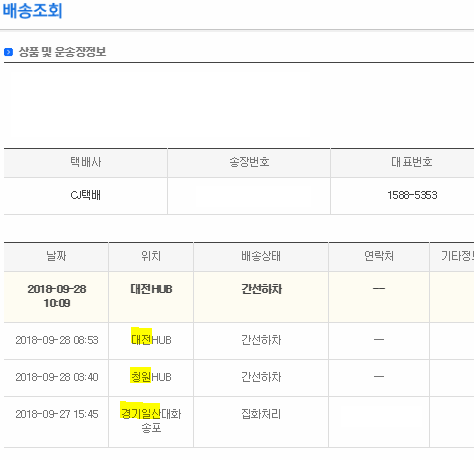474x460 pixels.
Task: Select the 상품 및 운송장정보 section heading
Action: click(62, 52)
